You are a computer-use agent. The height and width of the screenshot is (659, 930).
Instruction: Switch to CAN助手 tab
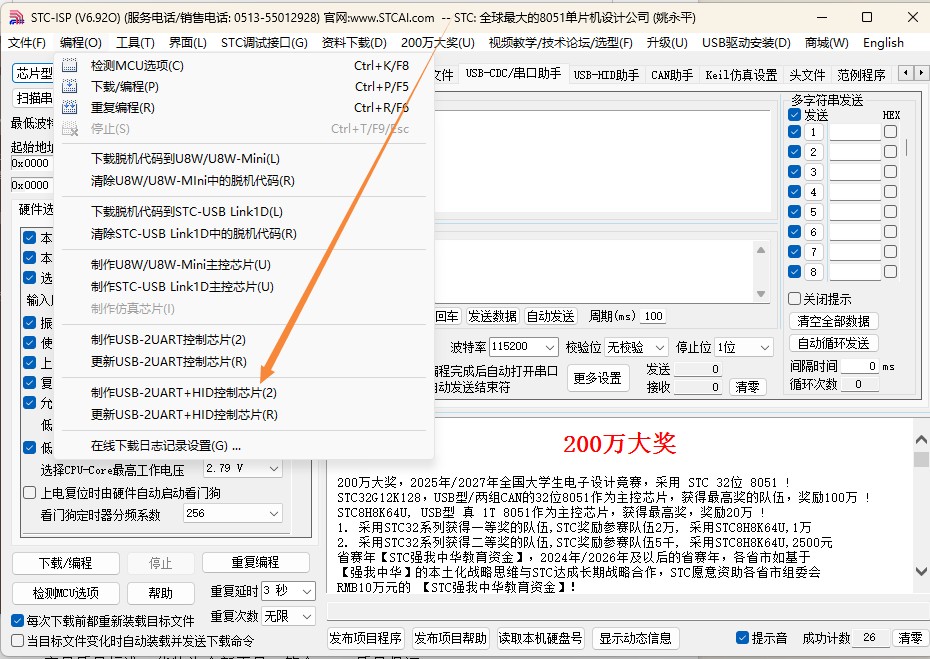(x=672, y=75)
